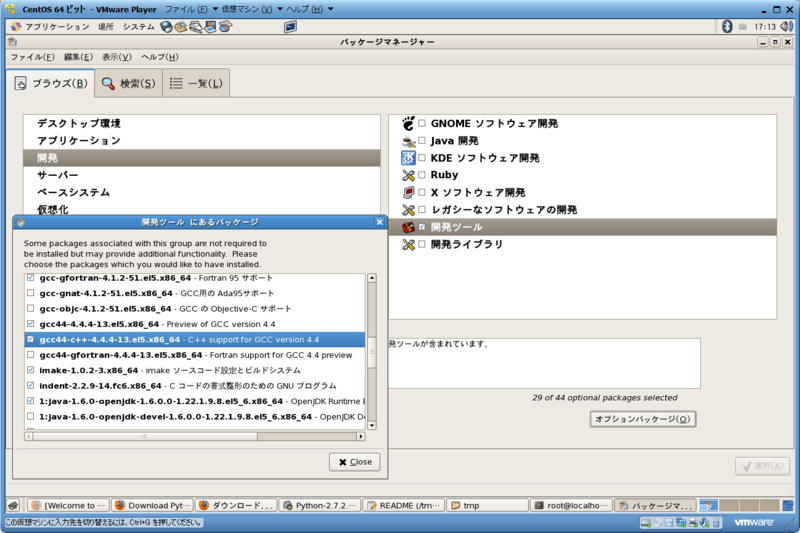This screenshot has width=800, height=533.
Task: Switch to the README taskbar window
Action: pyautogui.click(x=404, y=505)
